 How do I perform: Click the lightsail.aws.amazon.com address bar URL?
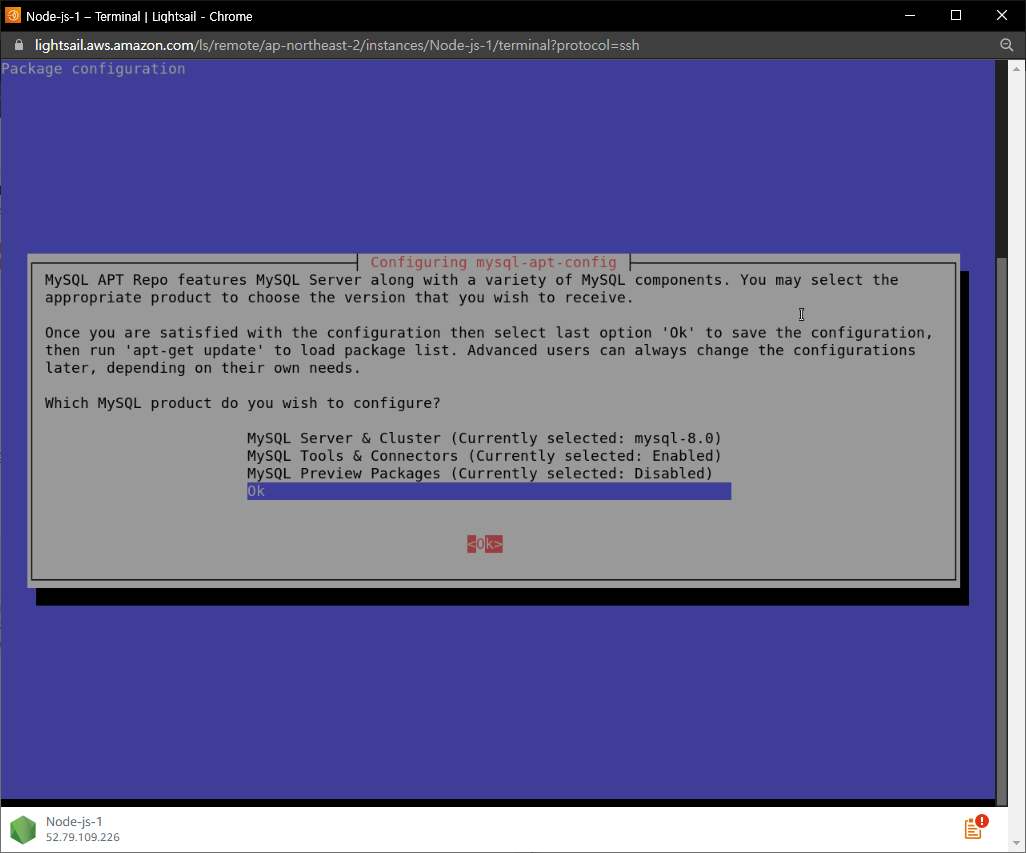pos(337,45)
